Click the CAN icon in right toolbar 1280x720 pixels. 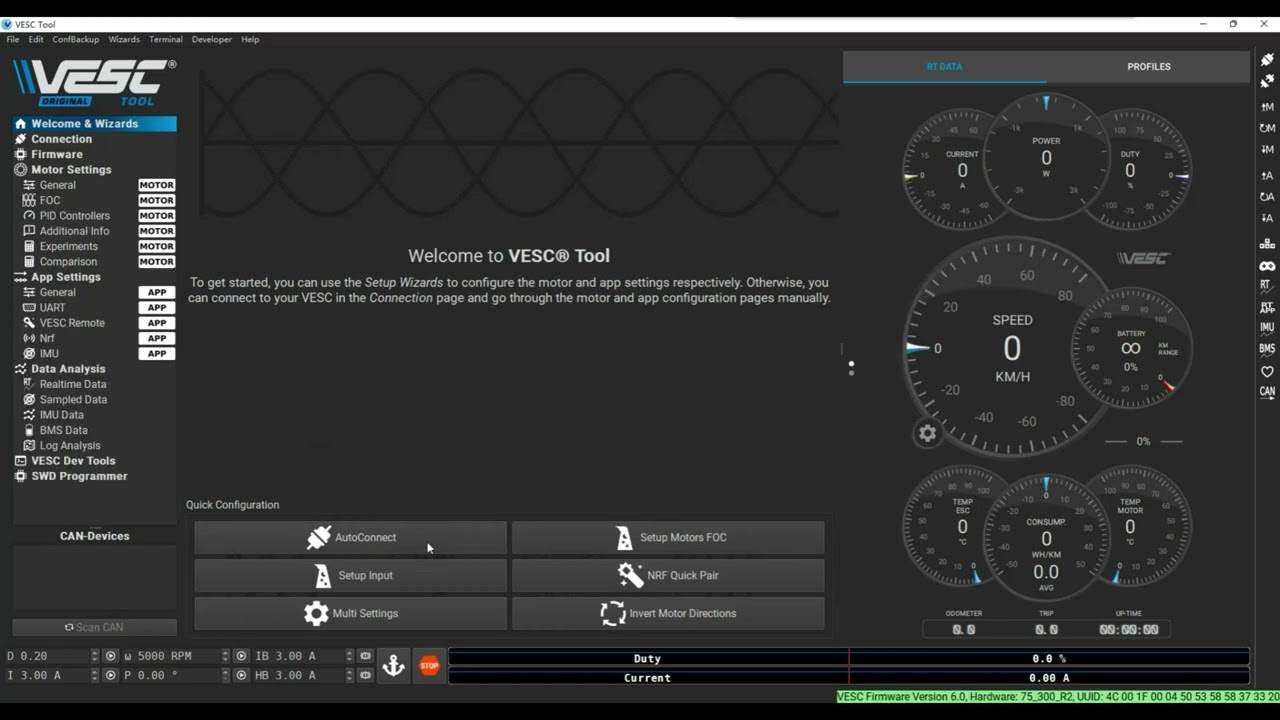click(x=1267, y=392)
